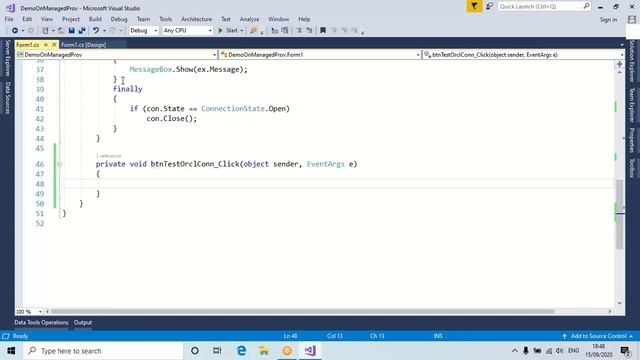This screenshot has height=360, width=640.
Task: Click the account picture icon near Sign in
Action: pyautogui.click(x=632, y=19)
